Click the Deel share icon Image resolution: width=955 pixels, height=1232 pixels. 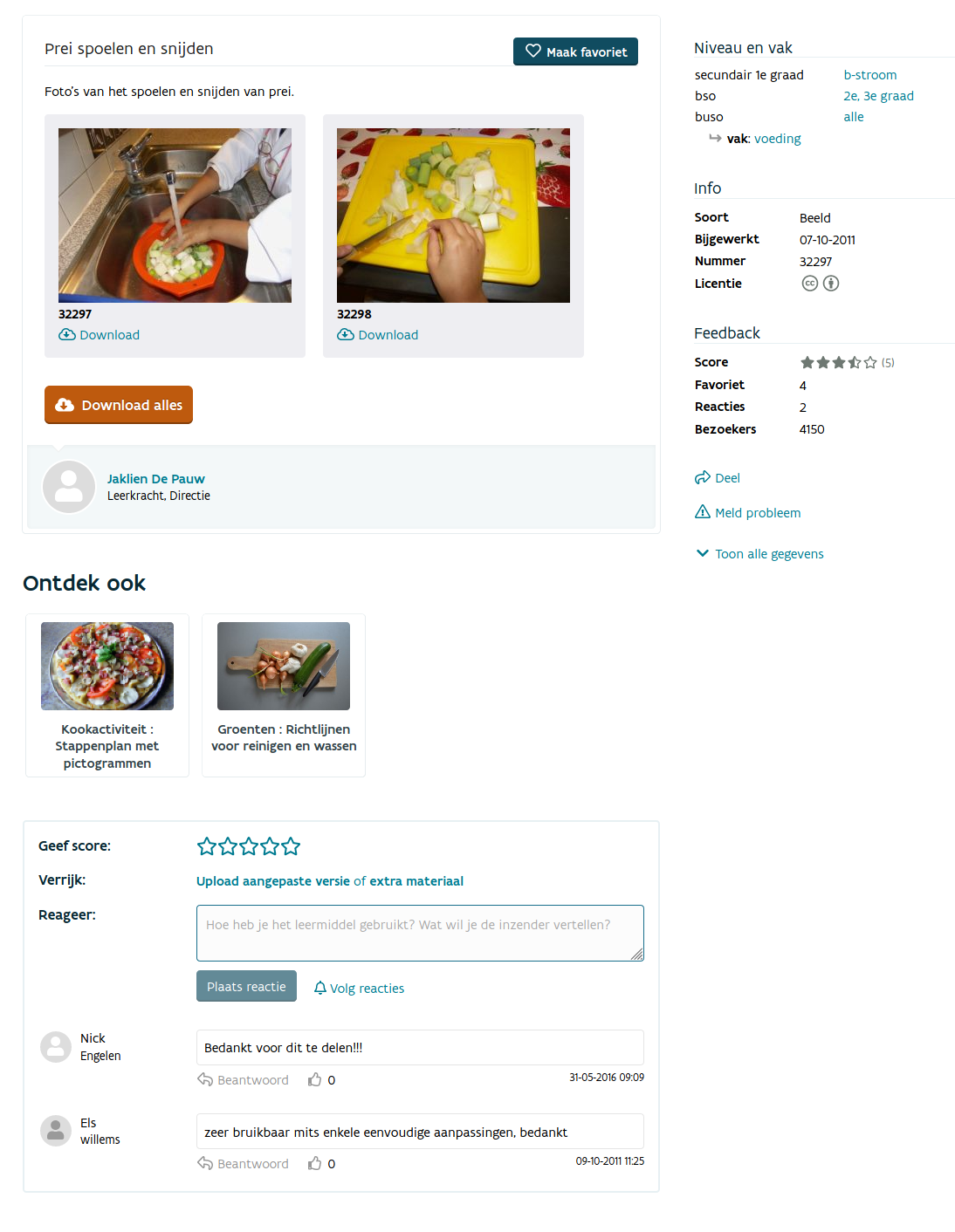[703, 478]
